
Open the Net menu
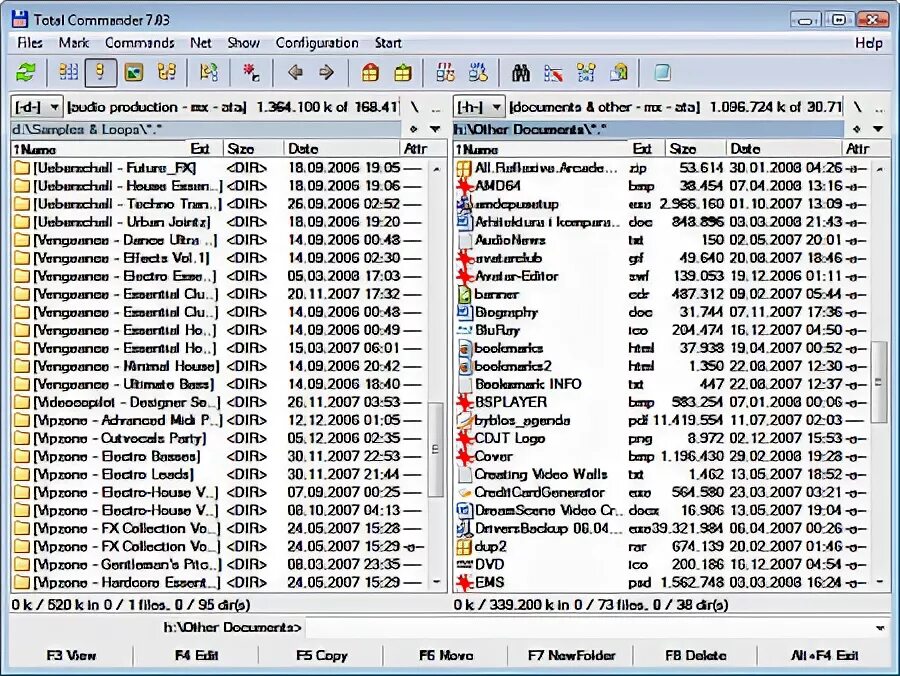click(201, 43)
